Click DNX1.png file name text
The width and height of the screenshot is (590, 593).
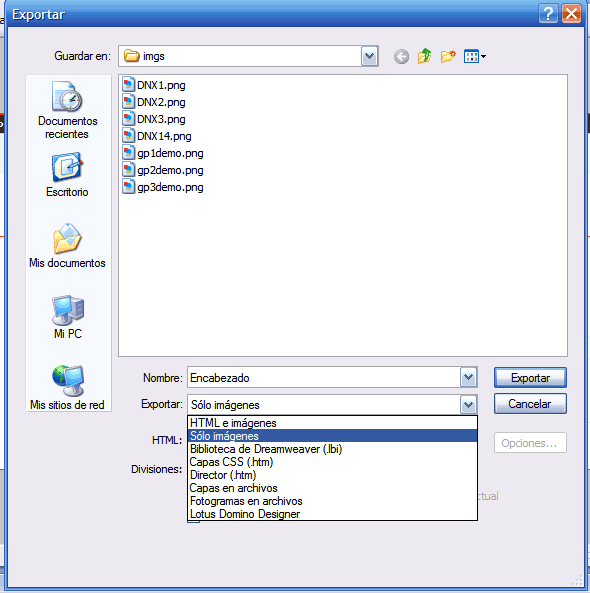[161, 85]
